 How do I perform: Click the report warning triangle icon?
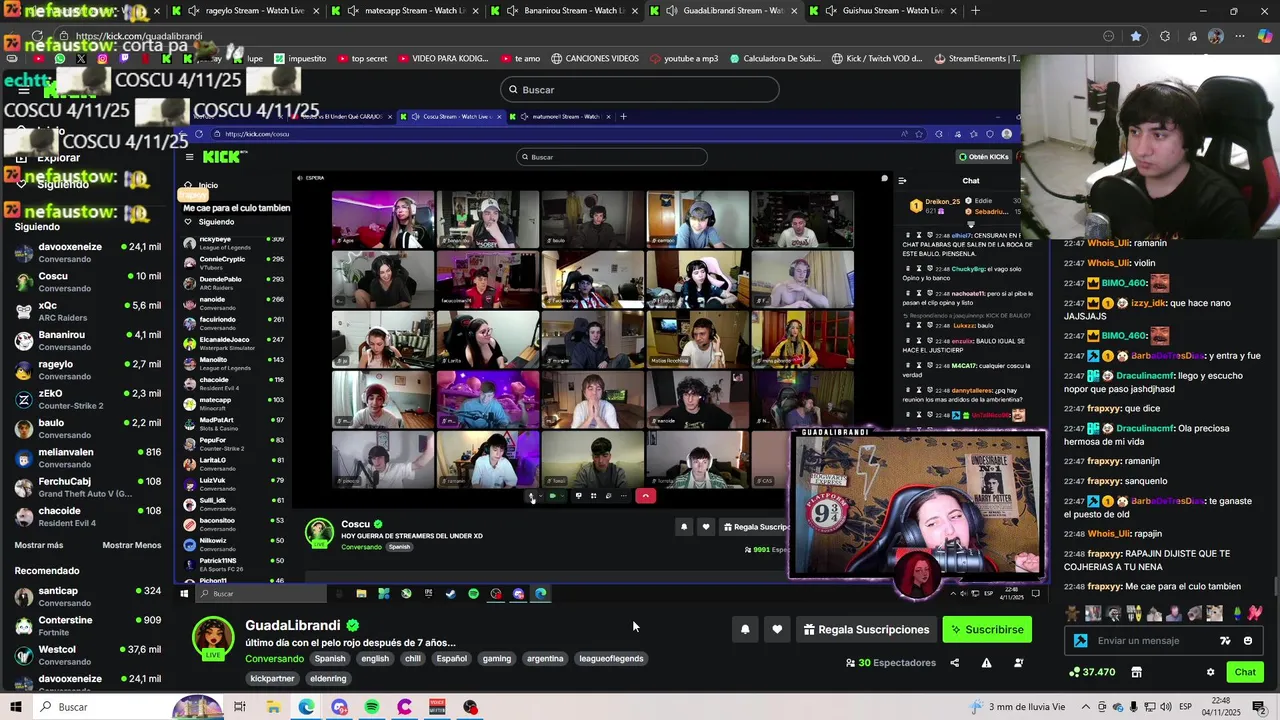click(986, 663)
